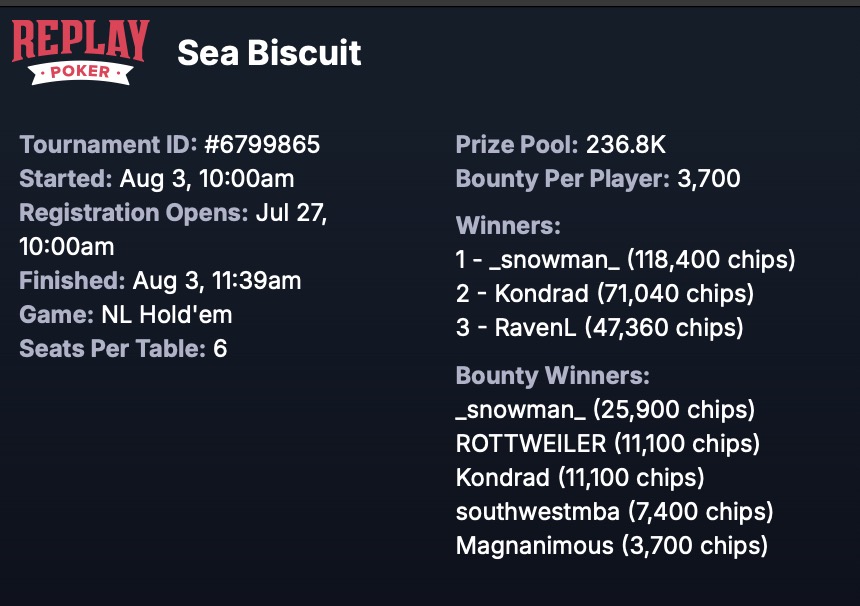860x606 pixels.
Task: Click the Bounty Winners heading
Action: [552, 376]
